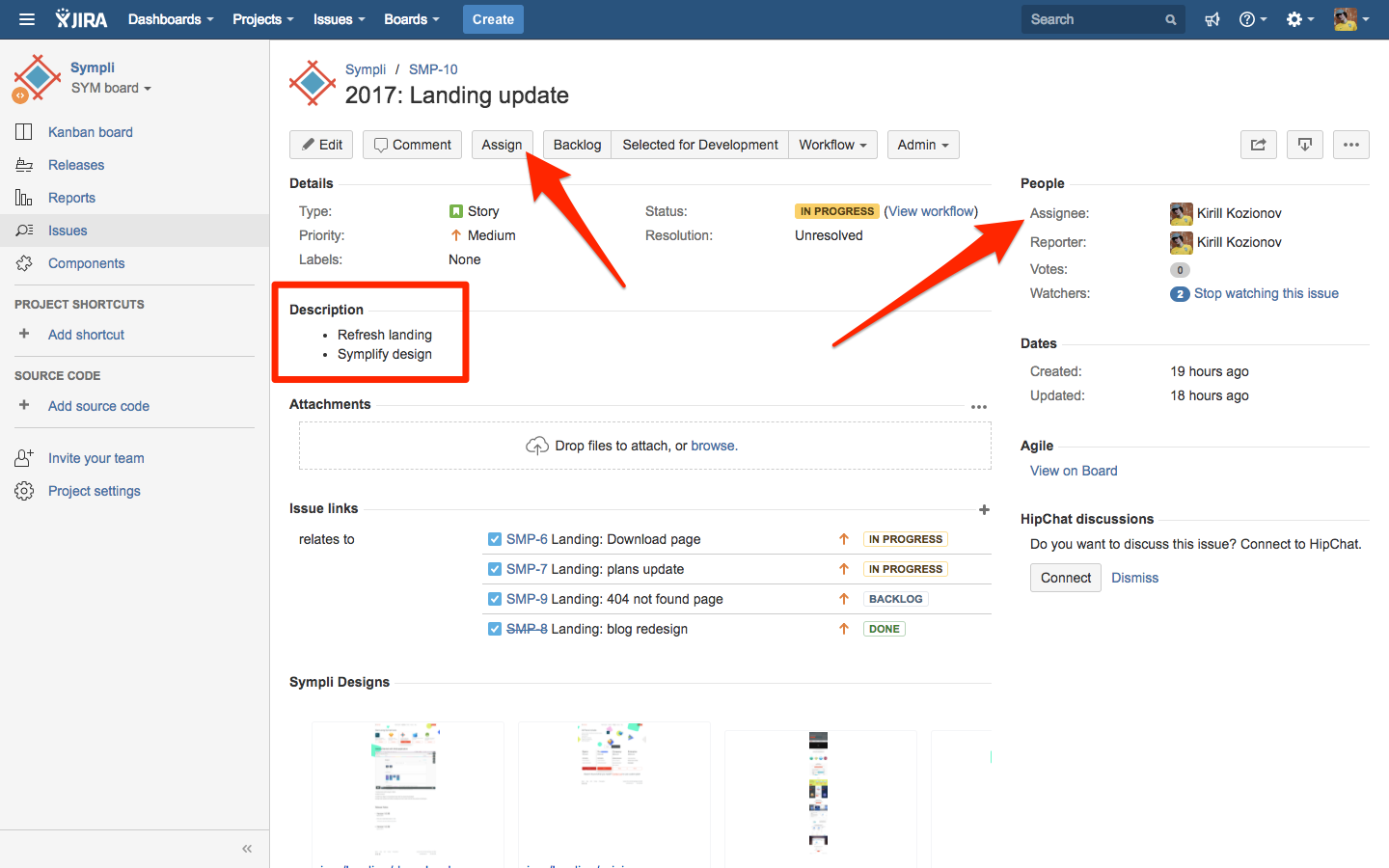Open the Dashboards dropdown menu
Viewport: 1389px width, 868px height.
[171, 19]
